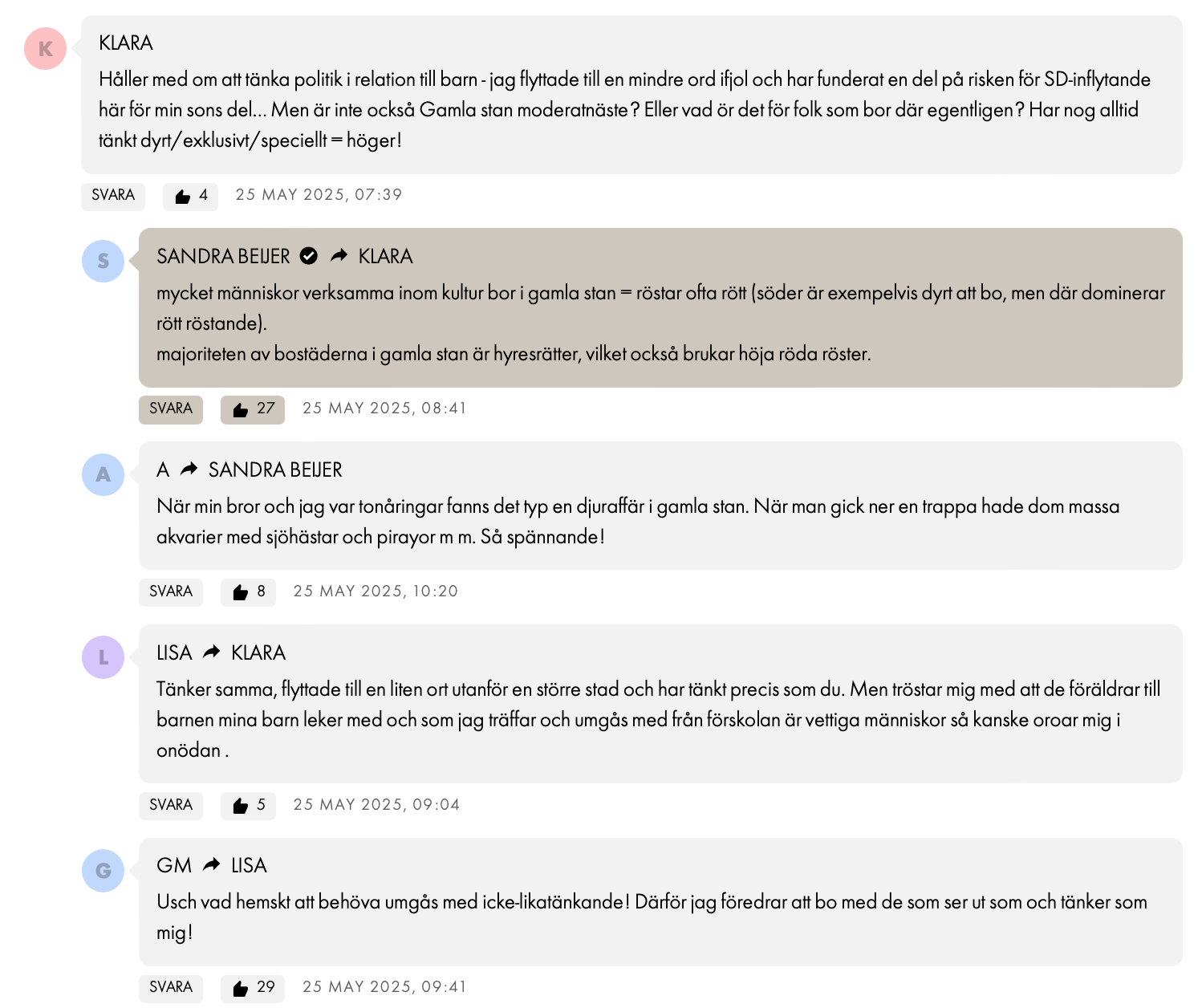Click Svara under GM's comment

pos(171,988)
